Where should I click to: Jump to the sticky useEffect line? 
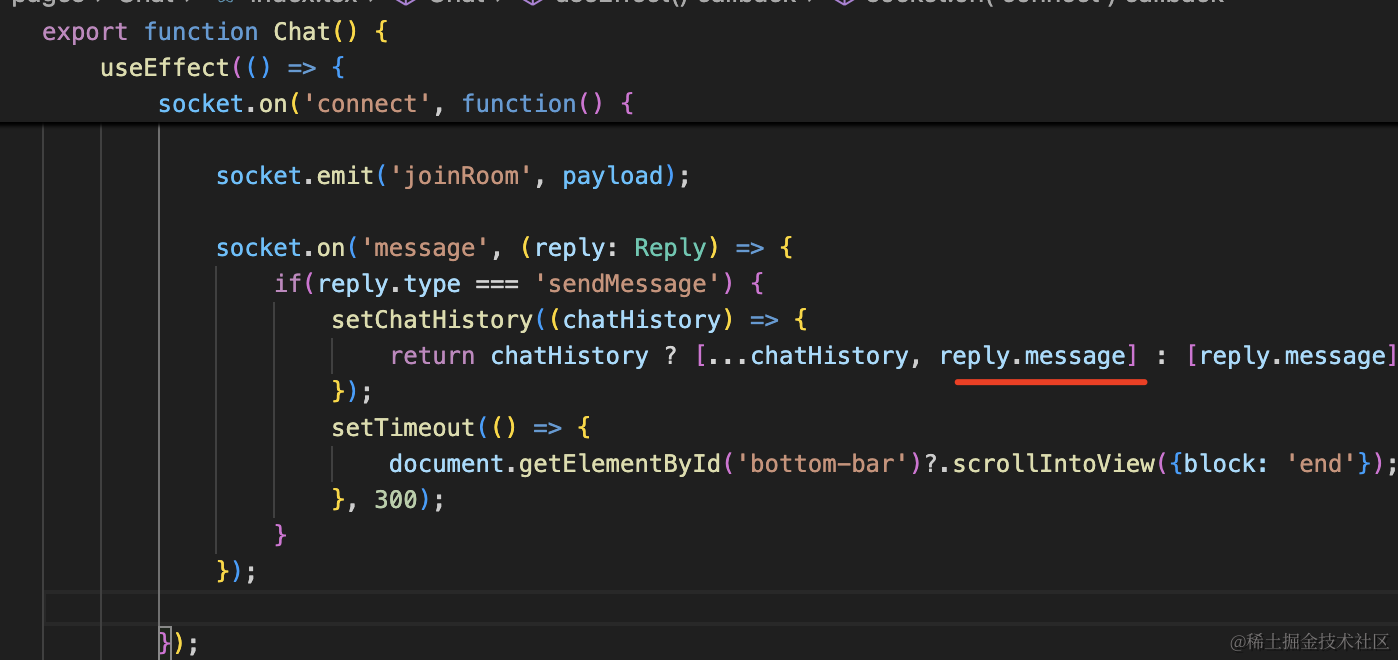pos(165,68)
